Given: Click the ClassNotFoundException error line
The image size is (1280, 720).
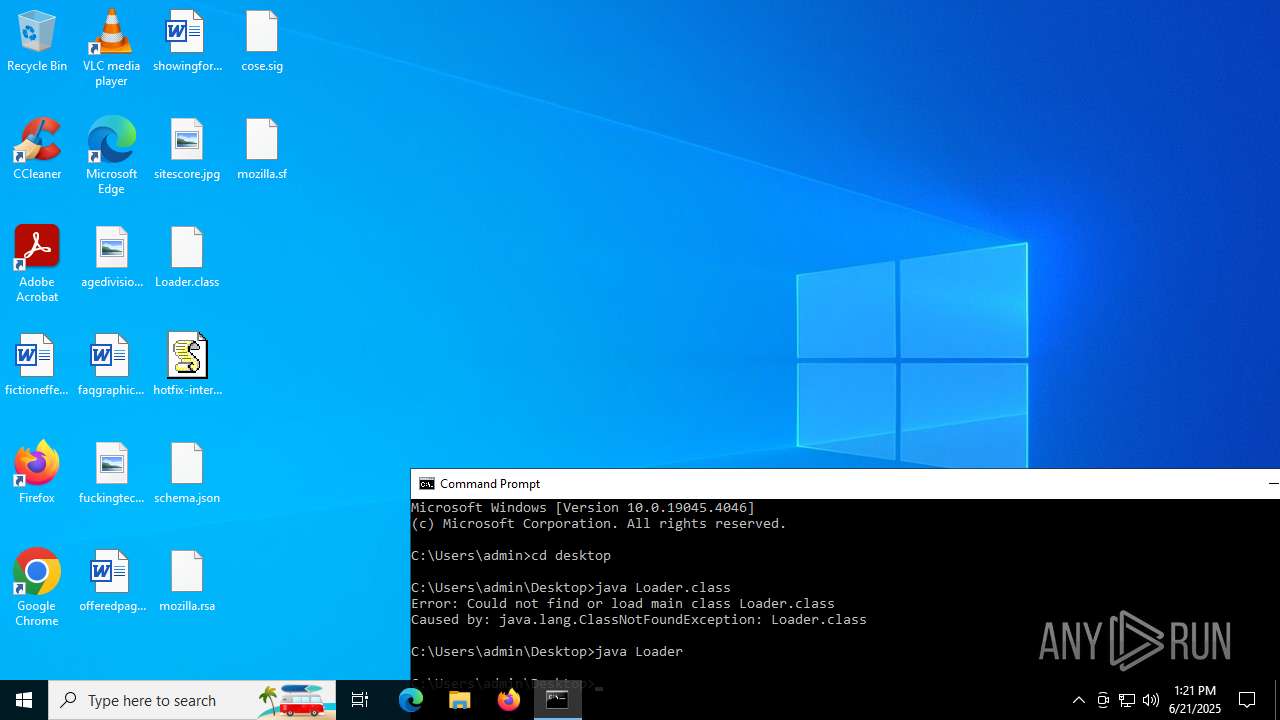Looking at the screenshot, I should [639, 620].
